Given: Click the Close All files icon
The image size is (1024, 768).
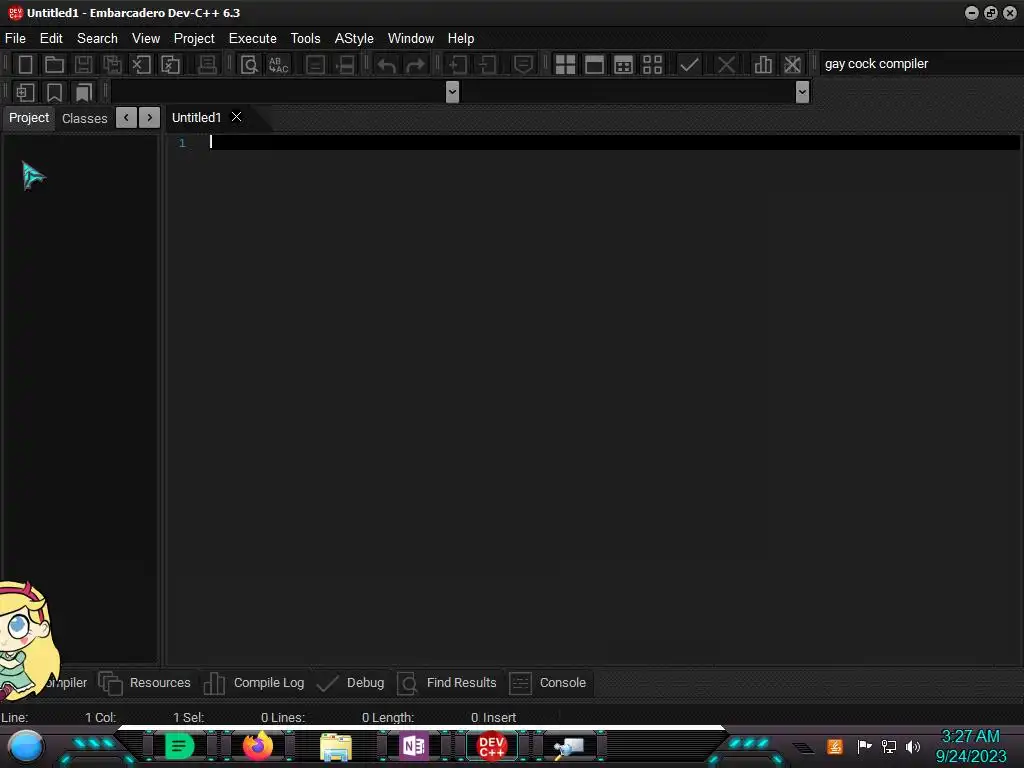Looking at the screenshot, I should pos(170,64).
